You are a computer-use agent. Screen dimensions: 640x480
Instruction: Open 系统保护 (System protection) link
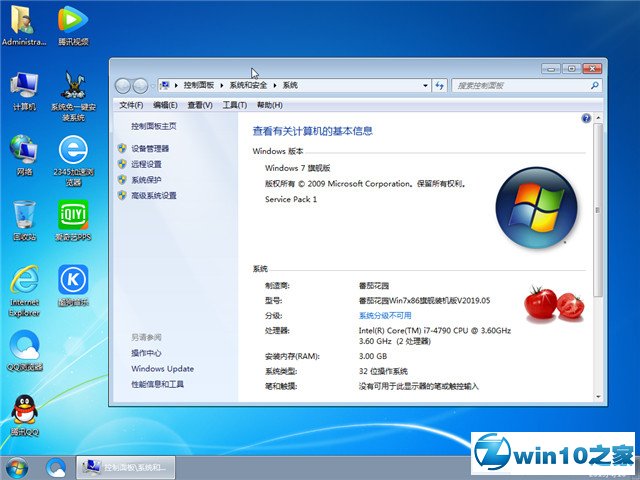pos(146,180)
